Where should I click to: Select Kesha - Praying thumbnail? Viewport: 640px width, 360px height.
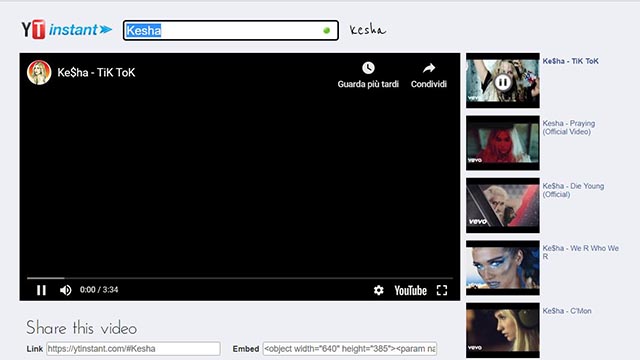pos(503,143)
